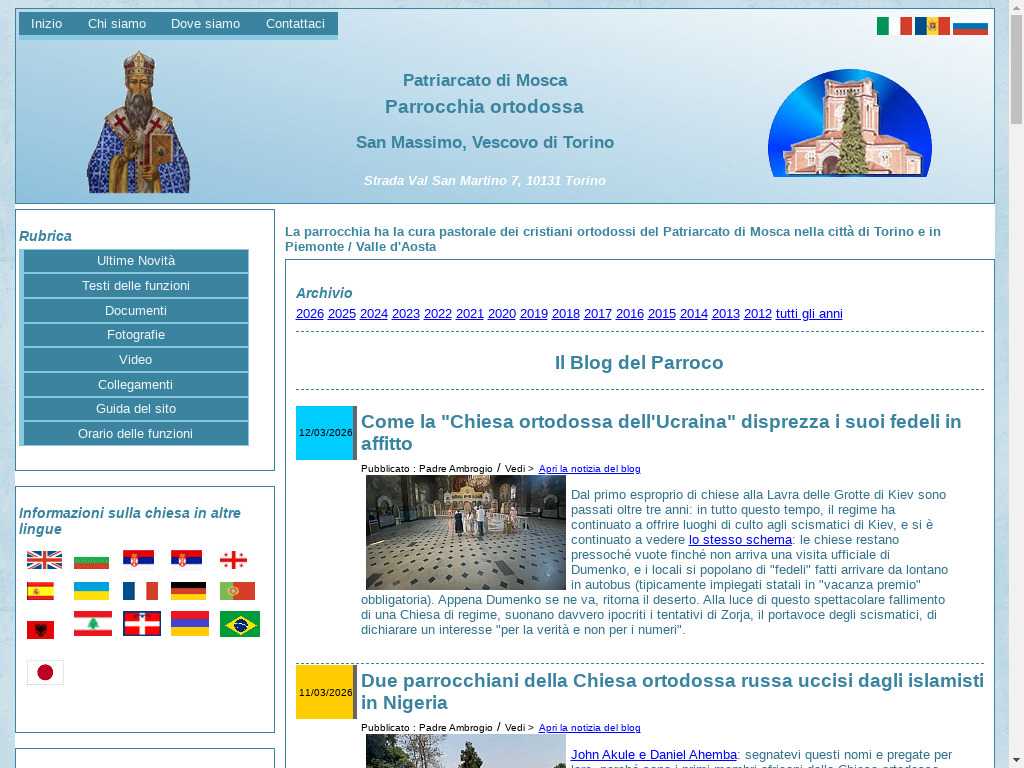Open Orario delle funzioni in the Rubrica
This screenshot has width=1024, height=768.
pyautogui.click(x=135, y=434)
